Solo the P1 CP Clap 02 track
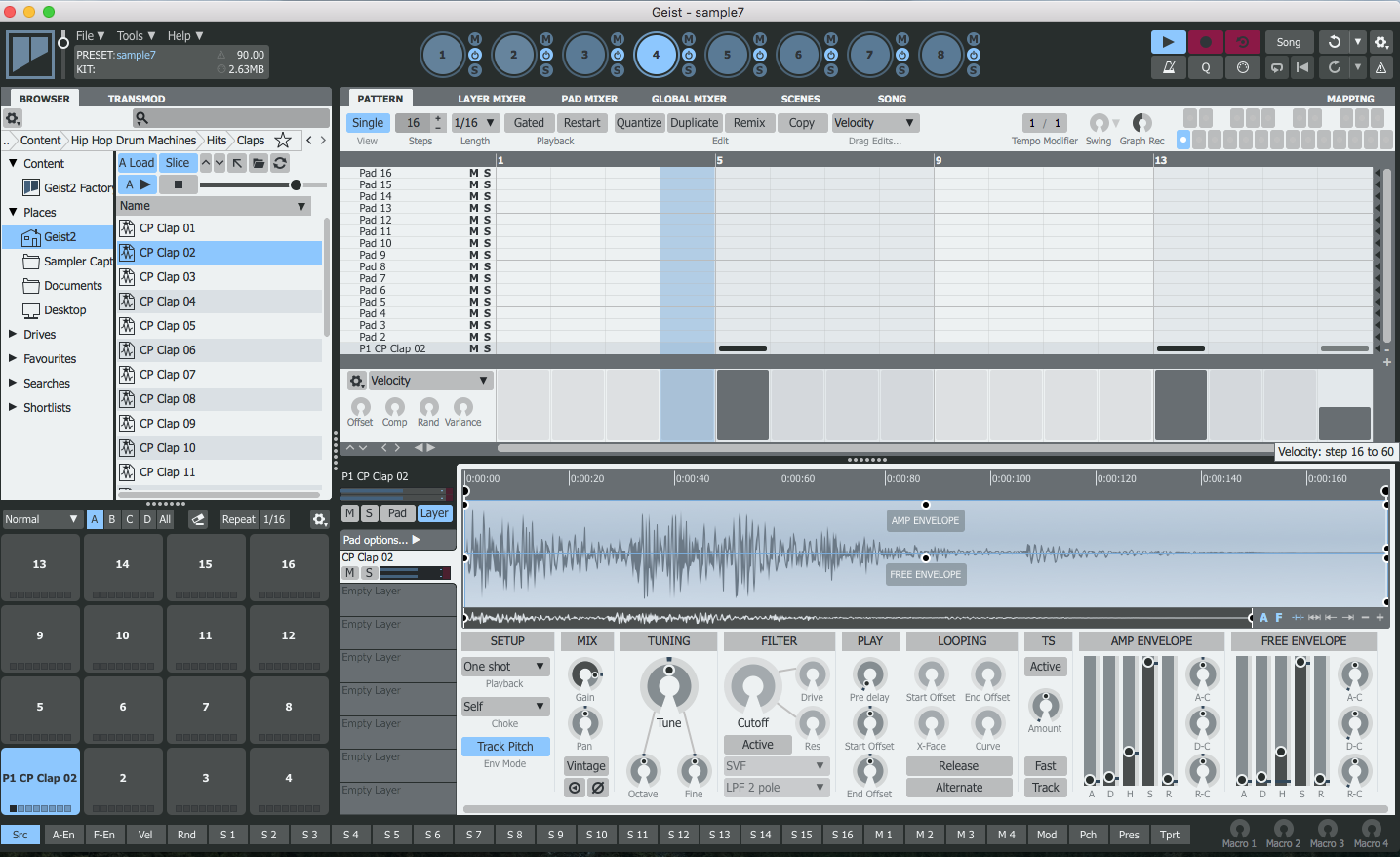 487,348
